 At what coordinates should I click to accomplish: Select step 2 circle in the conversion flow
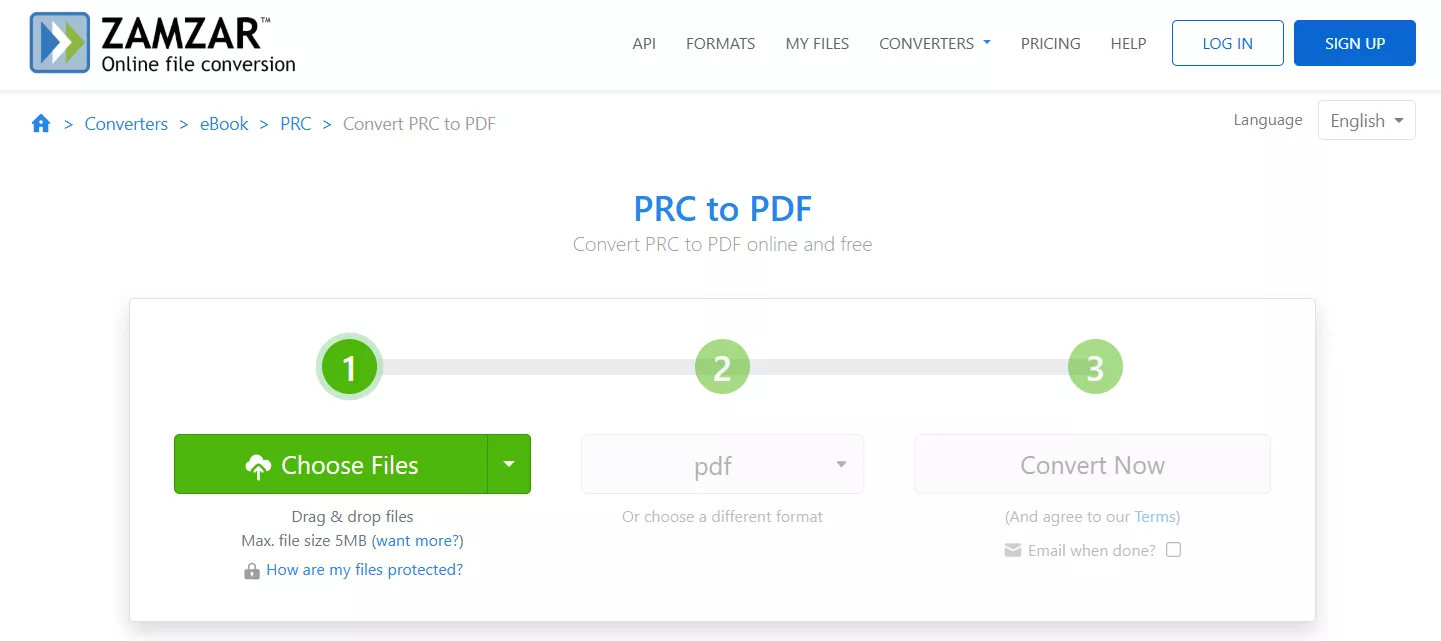[x=722, y=366]
